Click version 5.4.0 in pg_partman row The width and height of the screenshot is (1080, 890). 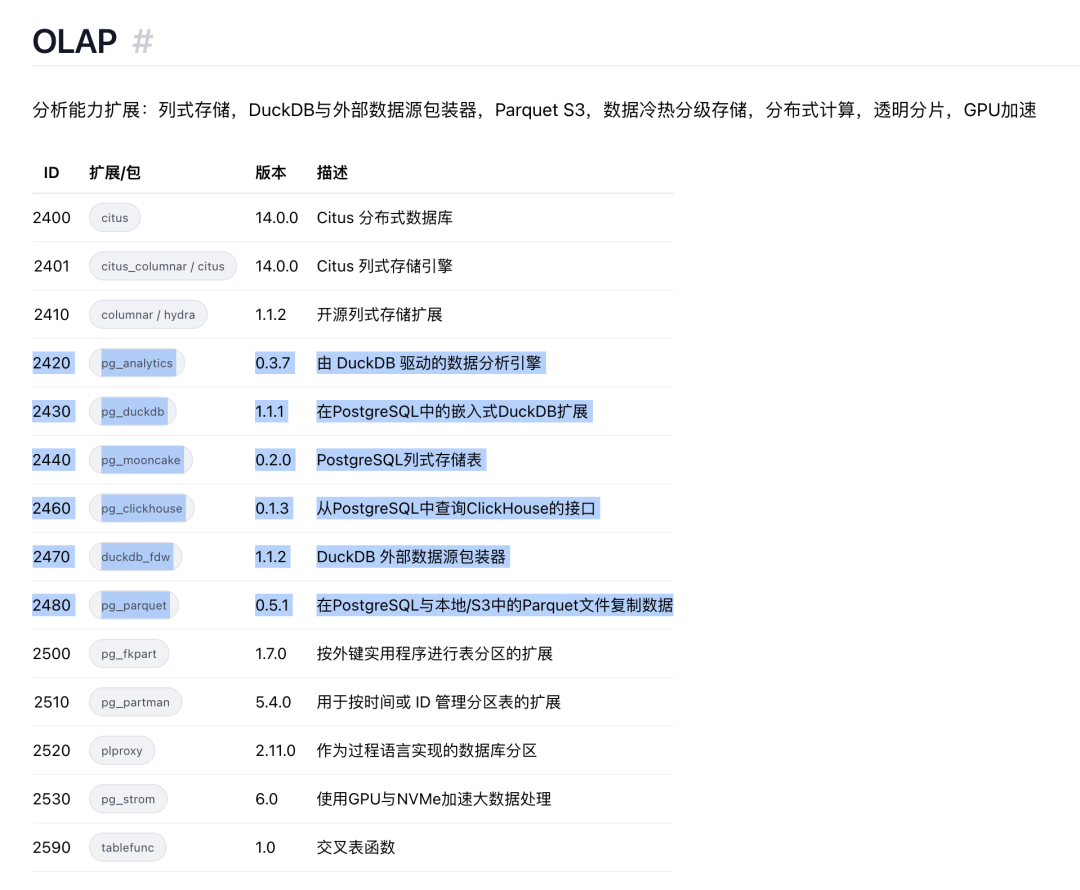[x=273, y=702]
